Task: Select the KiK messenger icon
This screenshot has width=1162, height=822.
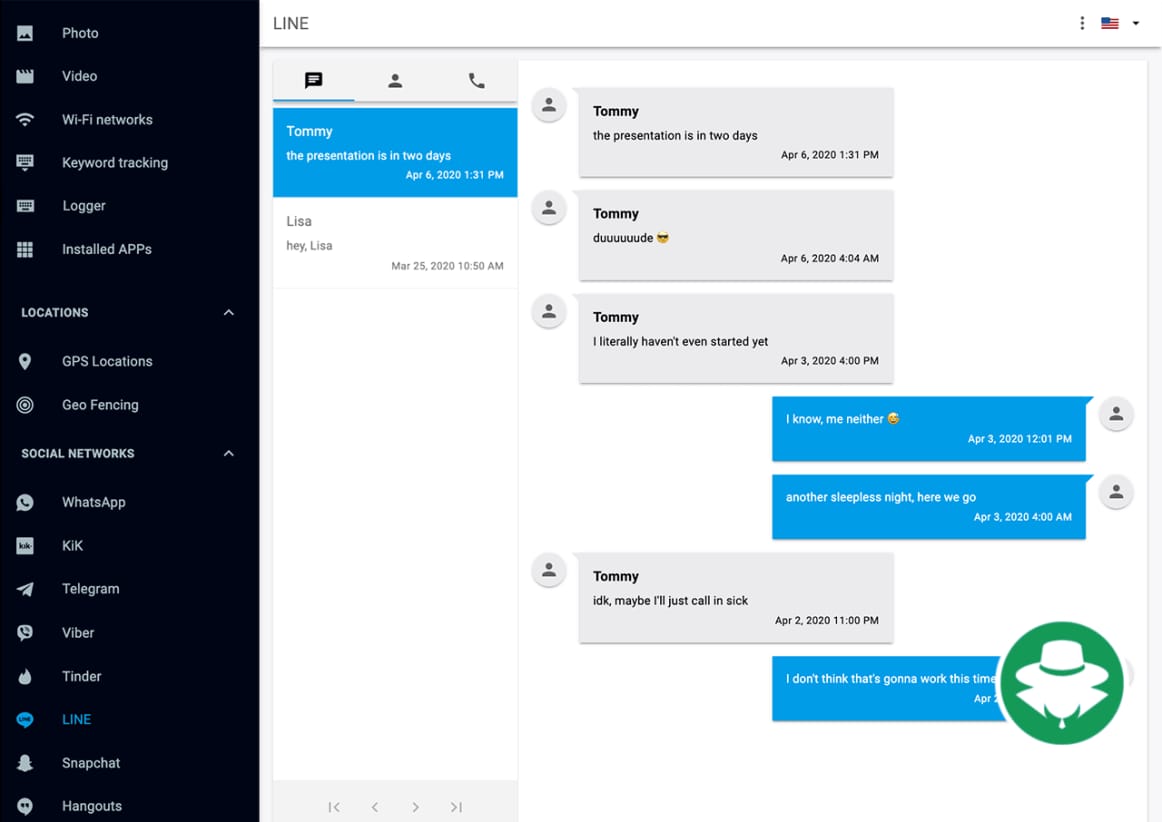Action: click(25, 546)
